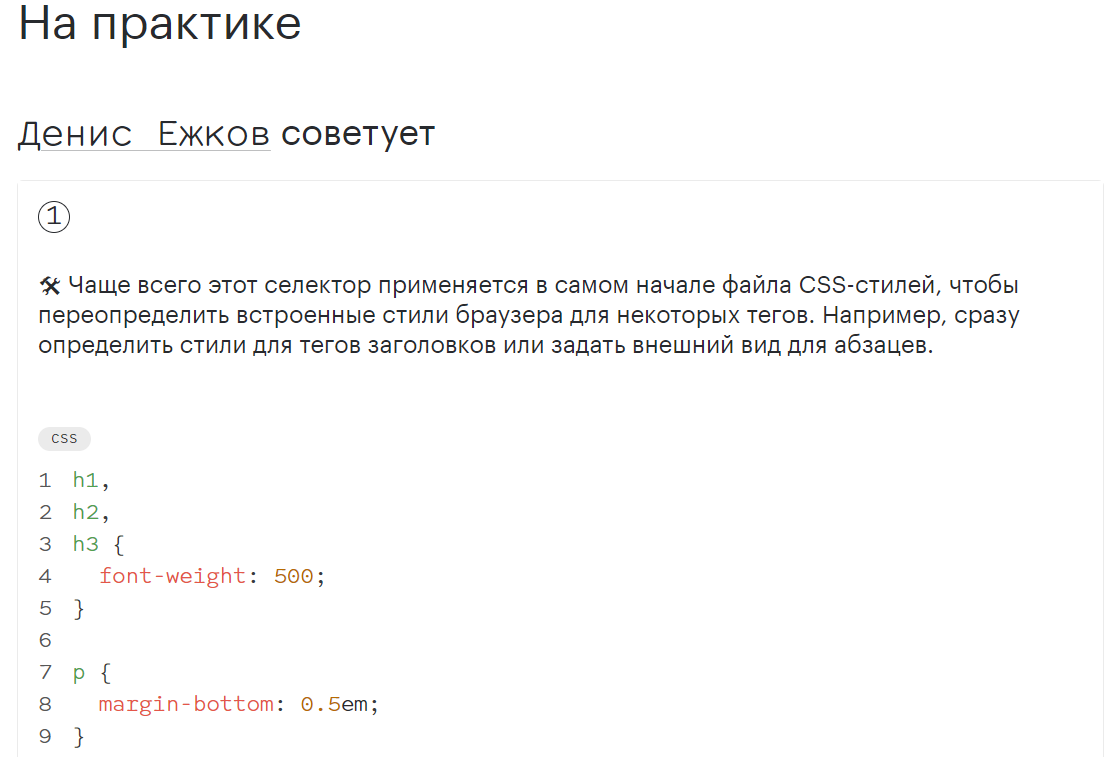The image size is (1112, 757).
Task: Click the h1 selector in code
Action: [x=86, y=480]
